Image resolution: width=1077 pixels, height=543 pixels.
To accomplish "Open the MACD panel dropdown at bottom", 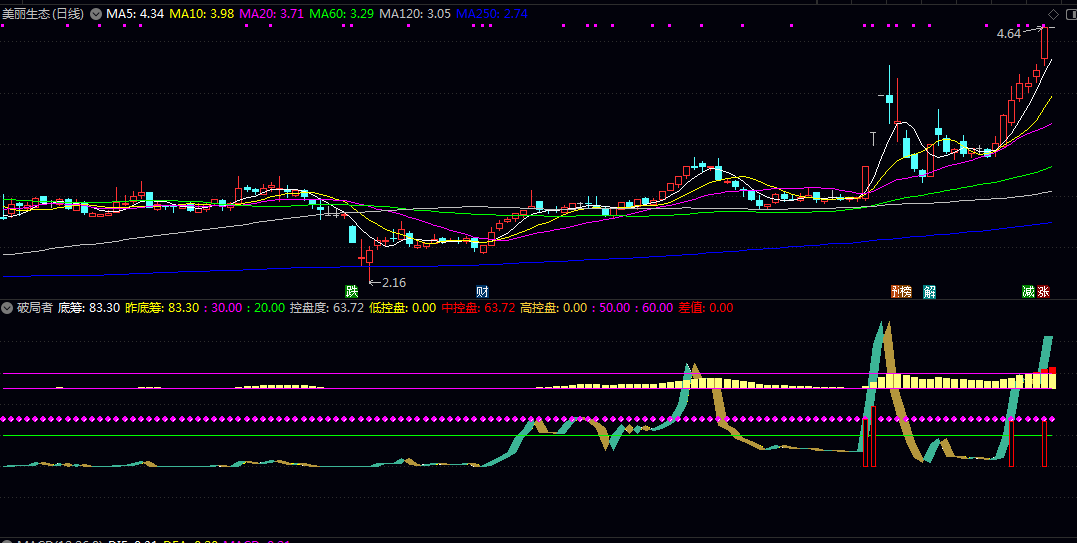I will coord(8,541).
